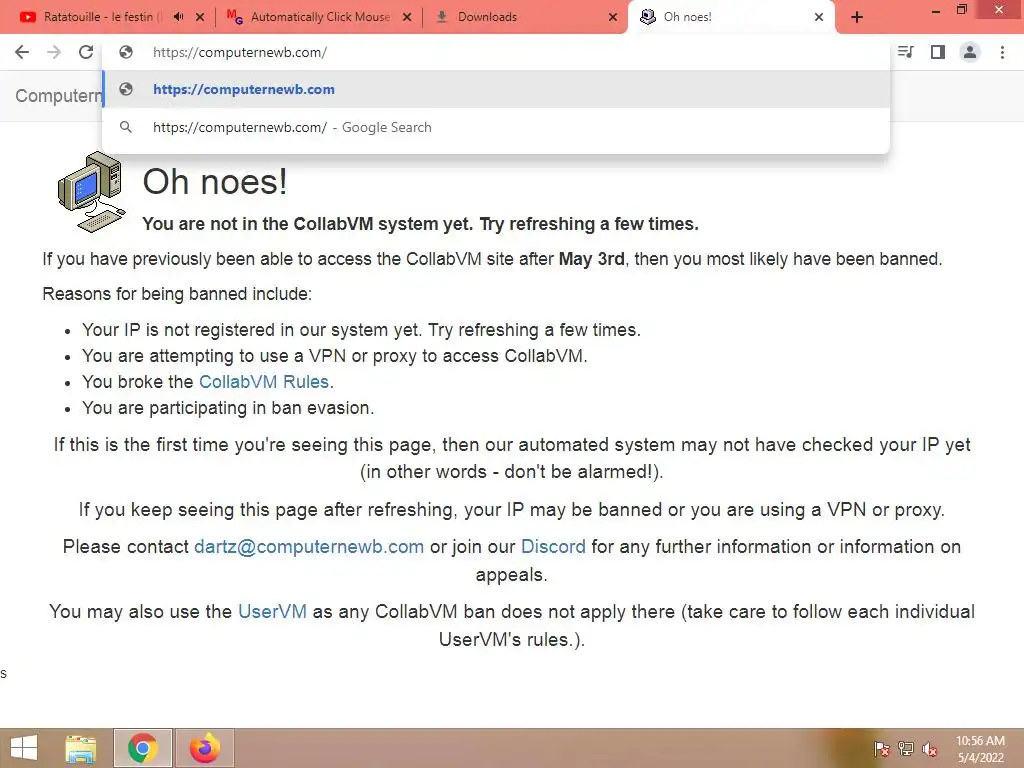Open the clock showing 10:56 AM

[x=980, y=749]
